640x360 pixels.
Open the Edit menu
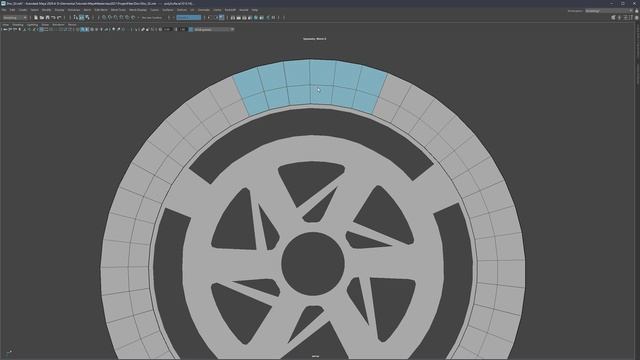[x=12, y=10]
